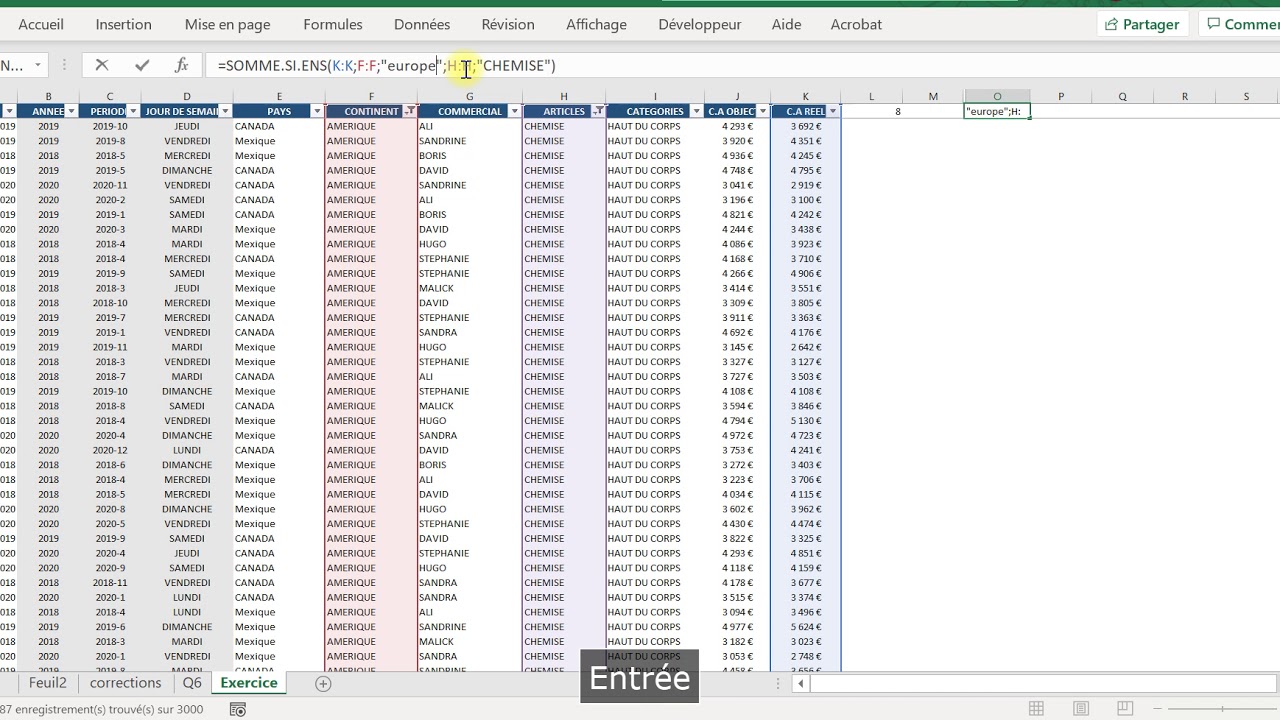This screenshot has height=720, width=1280.
Task: Select column G header
Action: (469, 96)
